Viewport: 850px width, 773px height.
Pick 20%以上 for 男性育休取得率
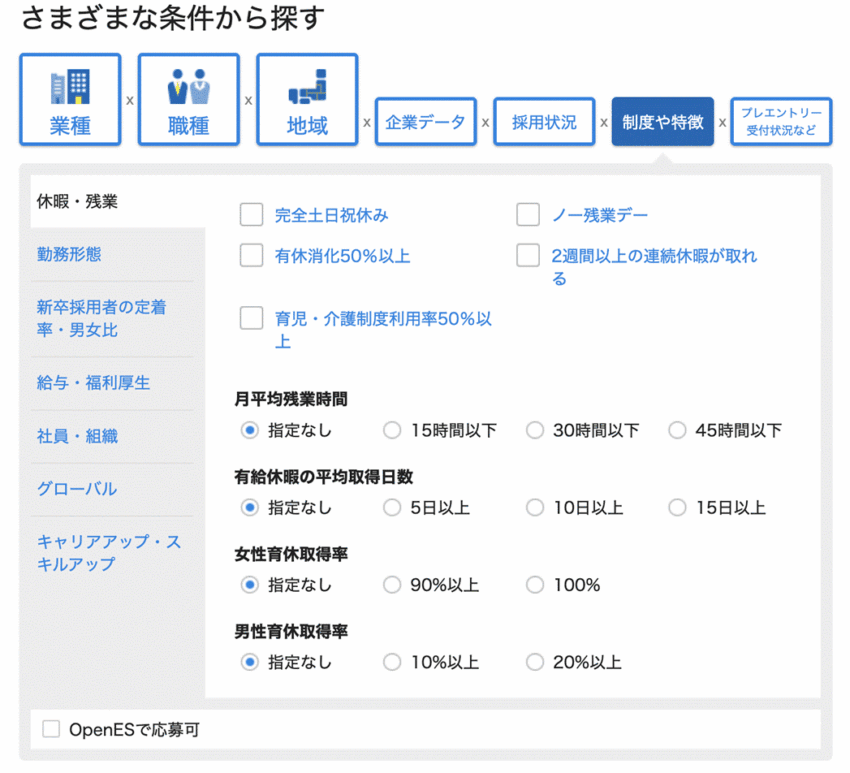tap(536, 662)
